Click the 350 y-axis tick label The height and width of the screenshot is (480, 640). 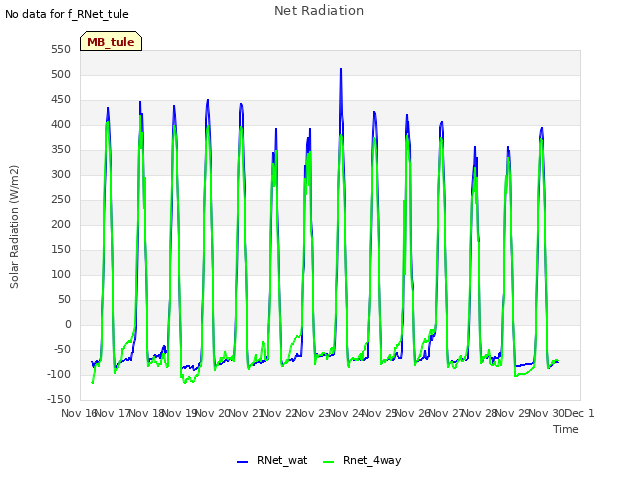61,150
